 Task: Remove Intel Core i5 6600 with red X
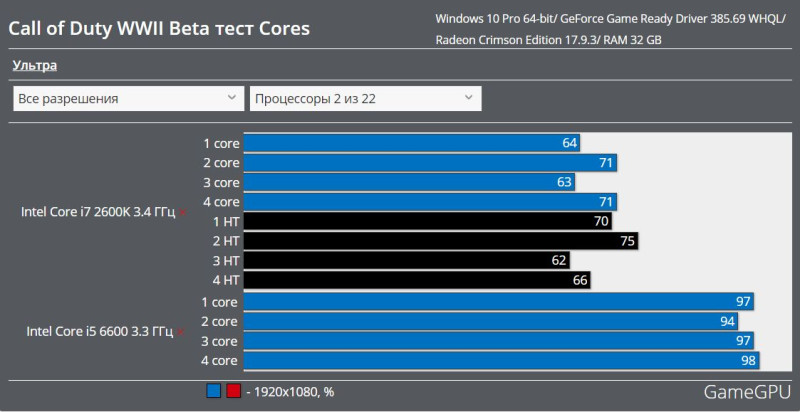182,331
